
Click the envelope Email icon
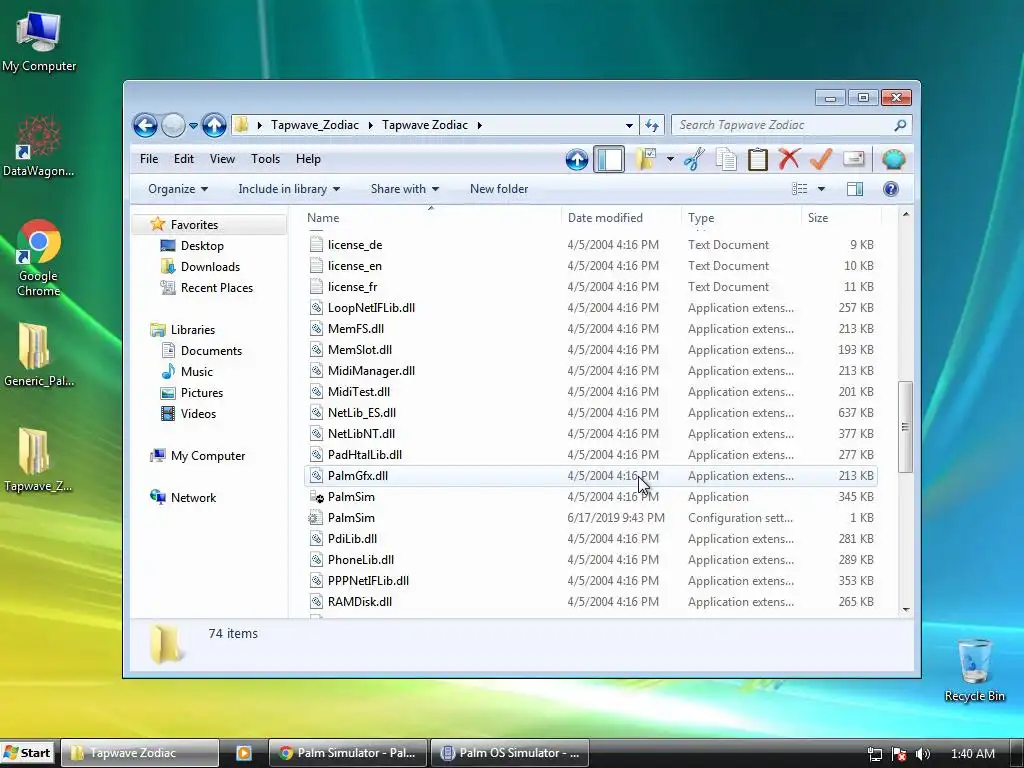(854, 159)
